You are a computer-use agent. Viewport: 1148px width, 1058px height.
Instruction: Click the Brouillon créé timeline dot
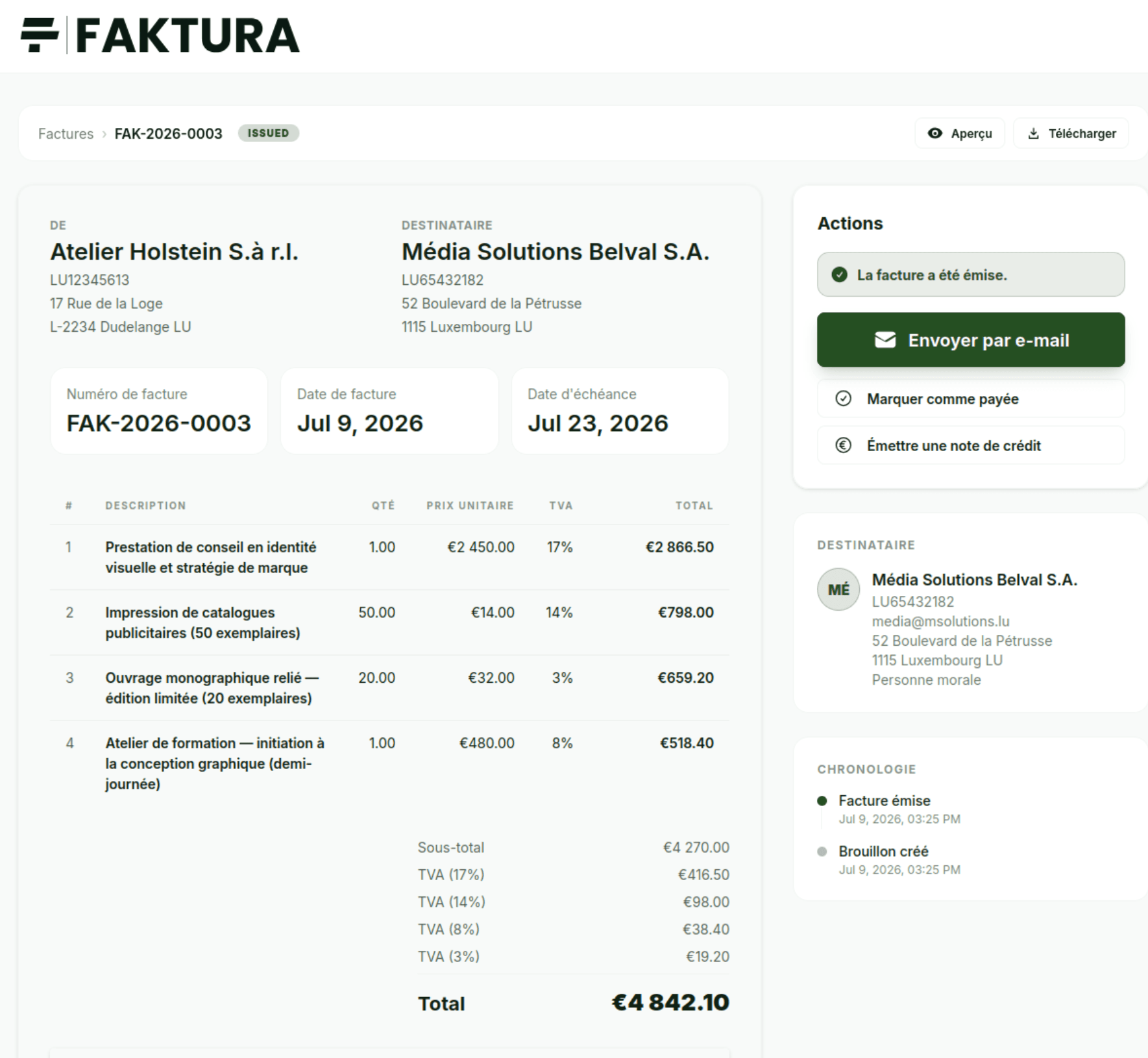click(x=822, y=852)
